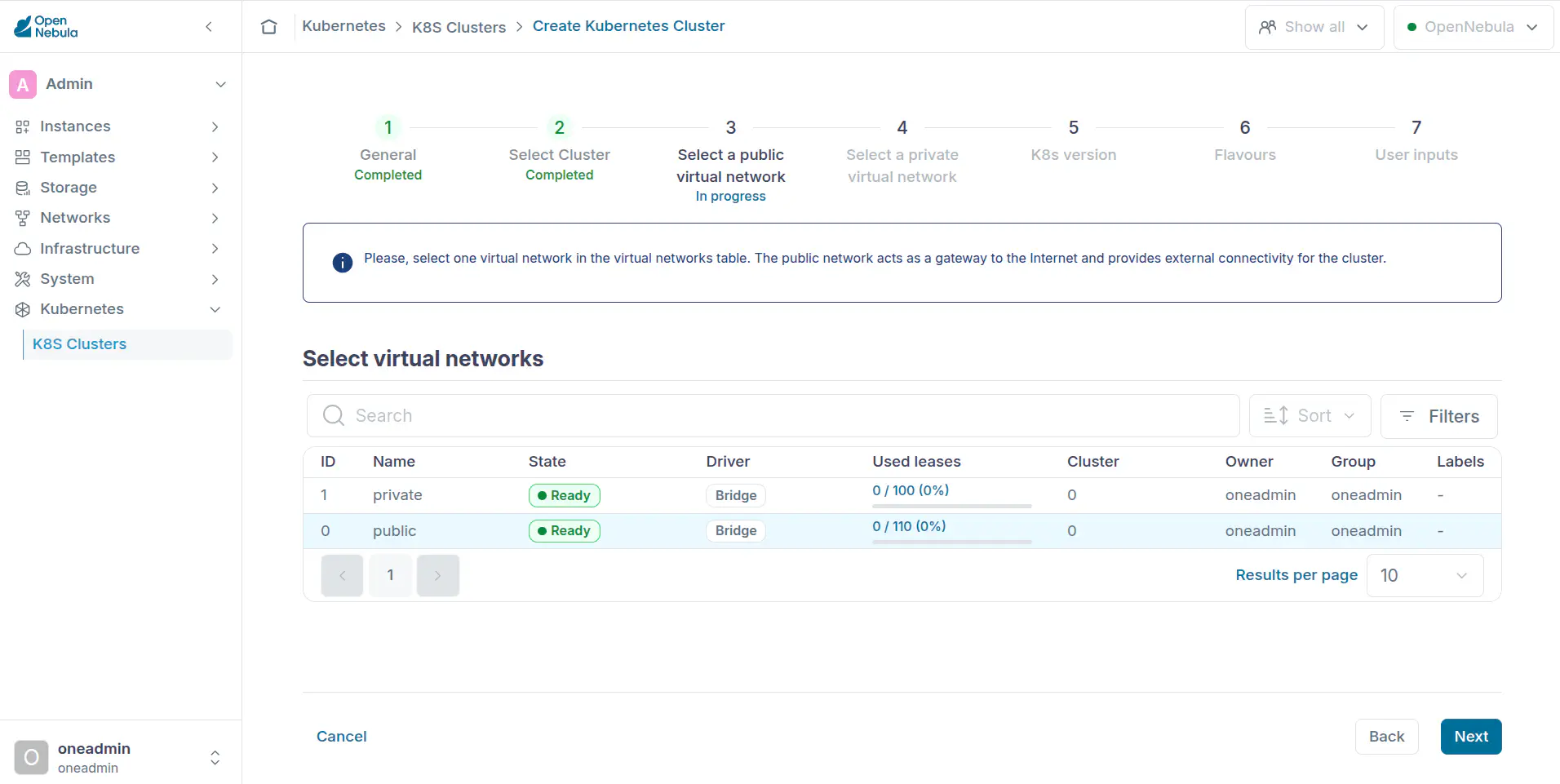The height and width of the screenshot is (784, 1560).
Task: Click the Back button
Action: point(1386,737)
